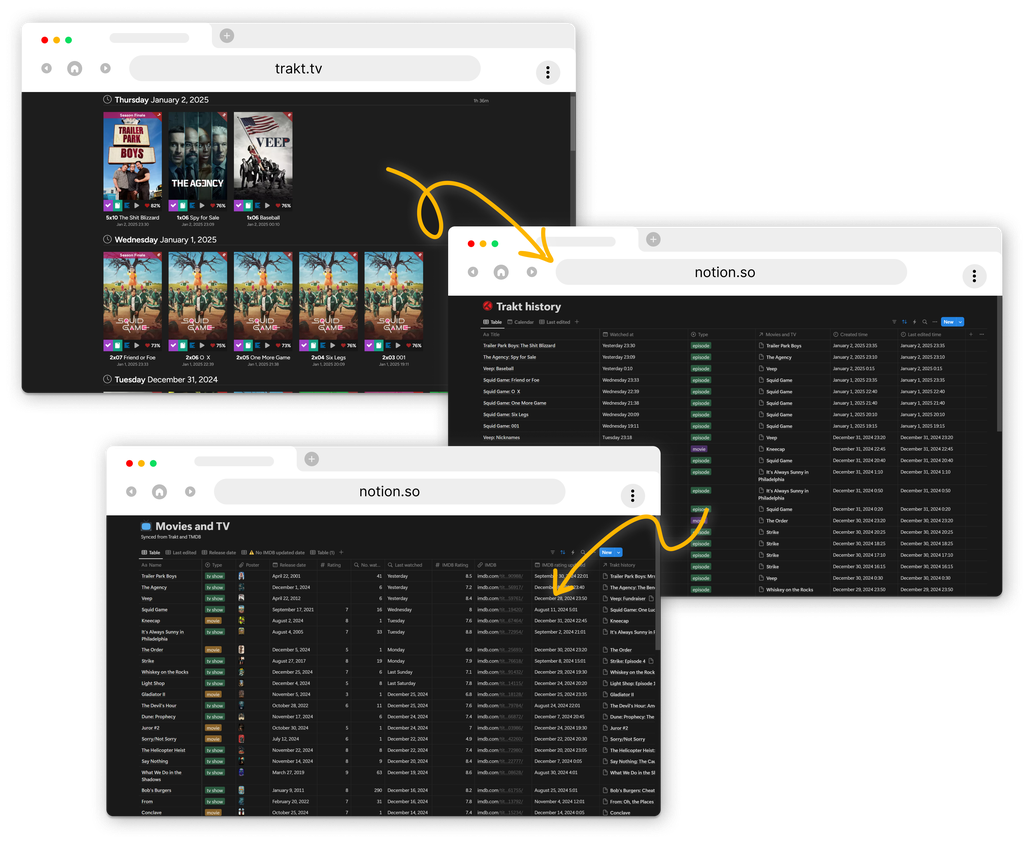This screenshot has height=841, width=1024.
Task: Open the Trailer Park Boys poster thumbnail
Action: pos(133,156)
